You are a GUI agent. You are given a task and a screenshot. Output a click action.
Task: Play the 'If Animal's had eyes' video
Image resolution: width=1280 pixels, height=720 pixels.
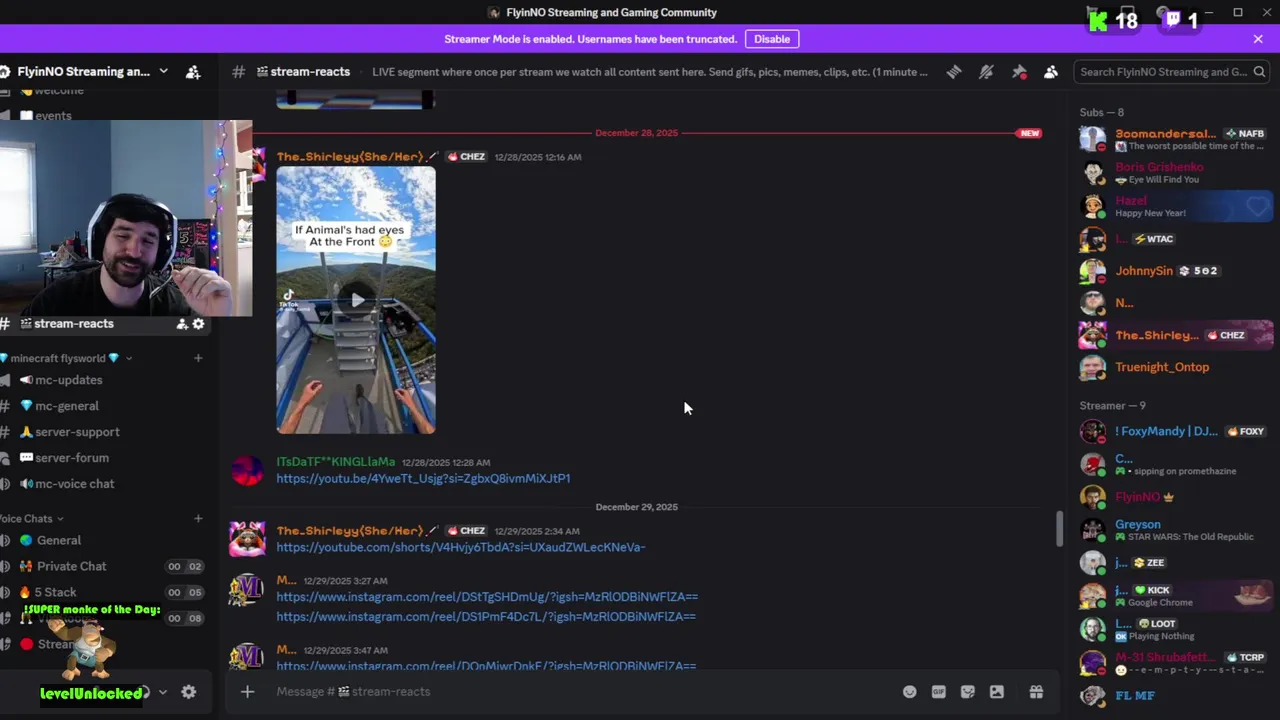coord(356,300)
